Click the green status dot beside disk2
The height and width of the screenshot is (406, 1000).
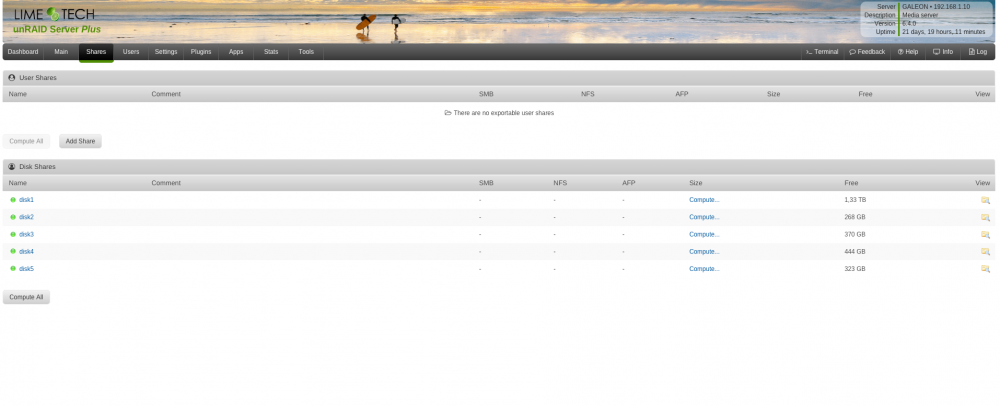click(x=13, y=217)
